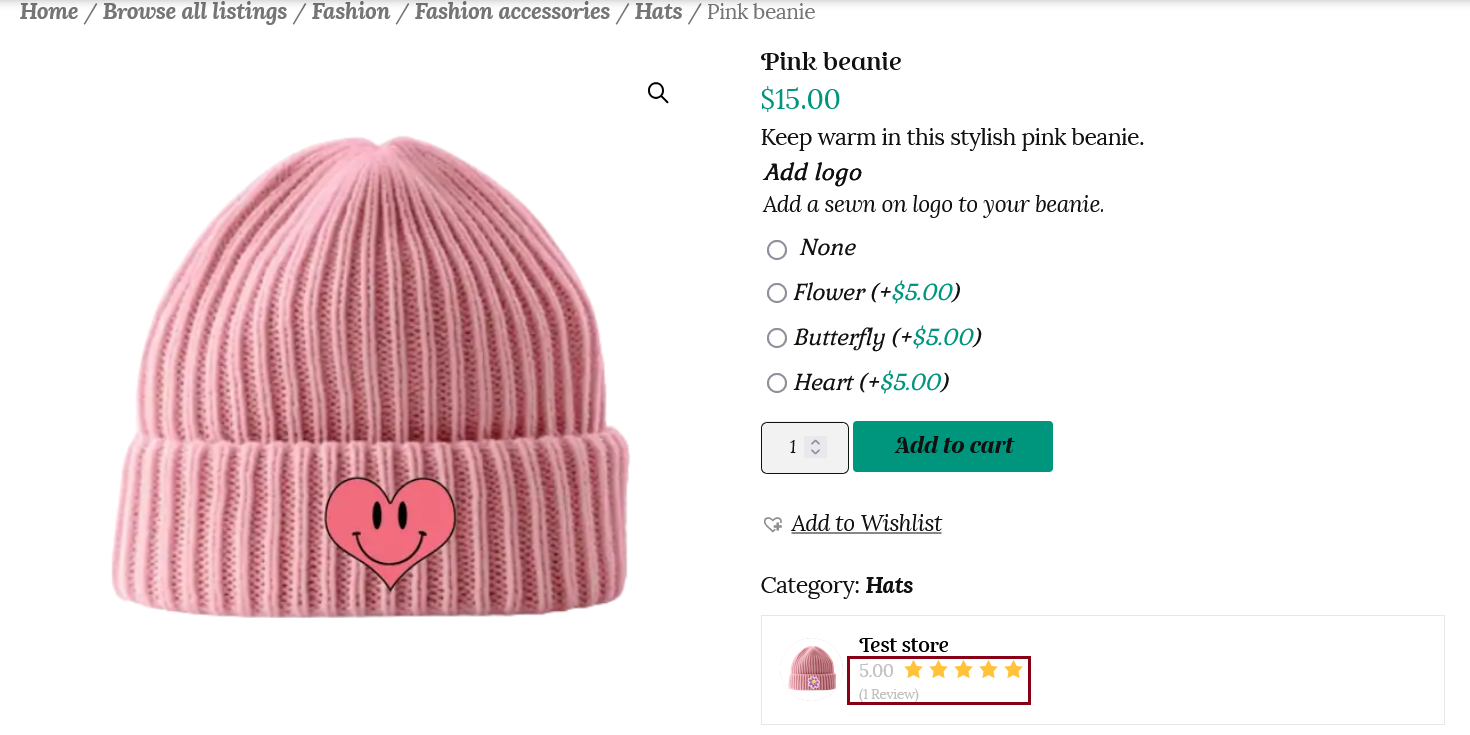Click the quantity input field
1470x735 pixels.
792,447
